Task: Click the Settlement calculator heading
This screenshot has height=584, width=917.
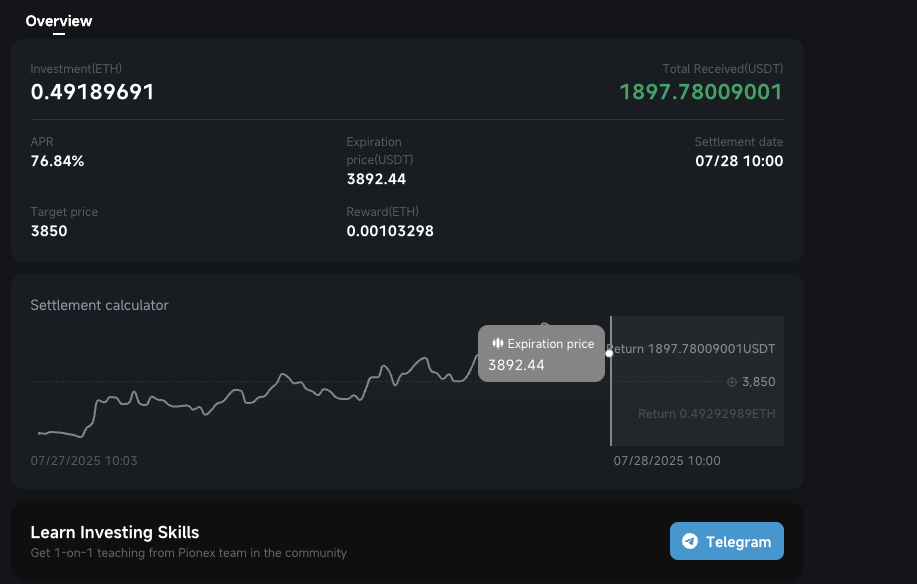Action: click(x=99, y=305)
